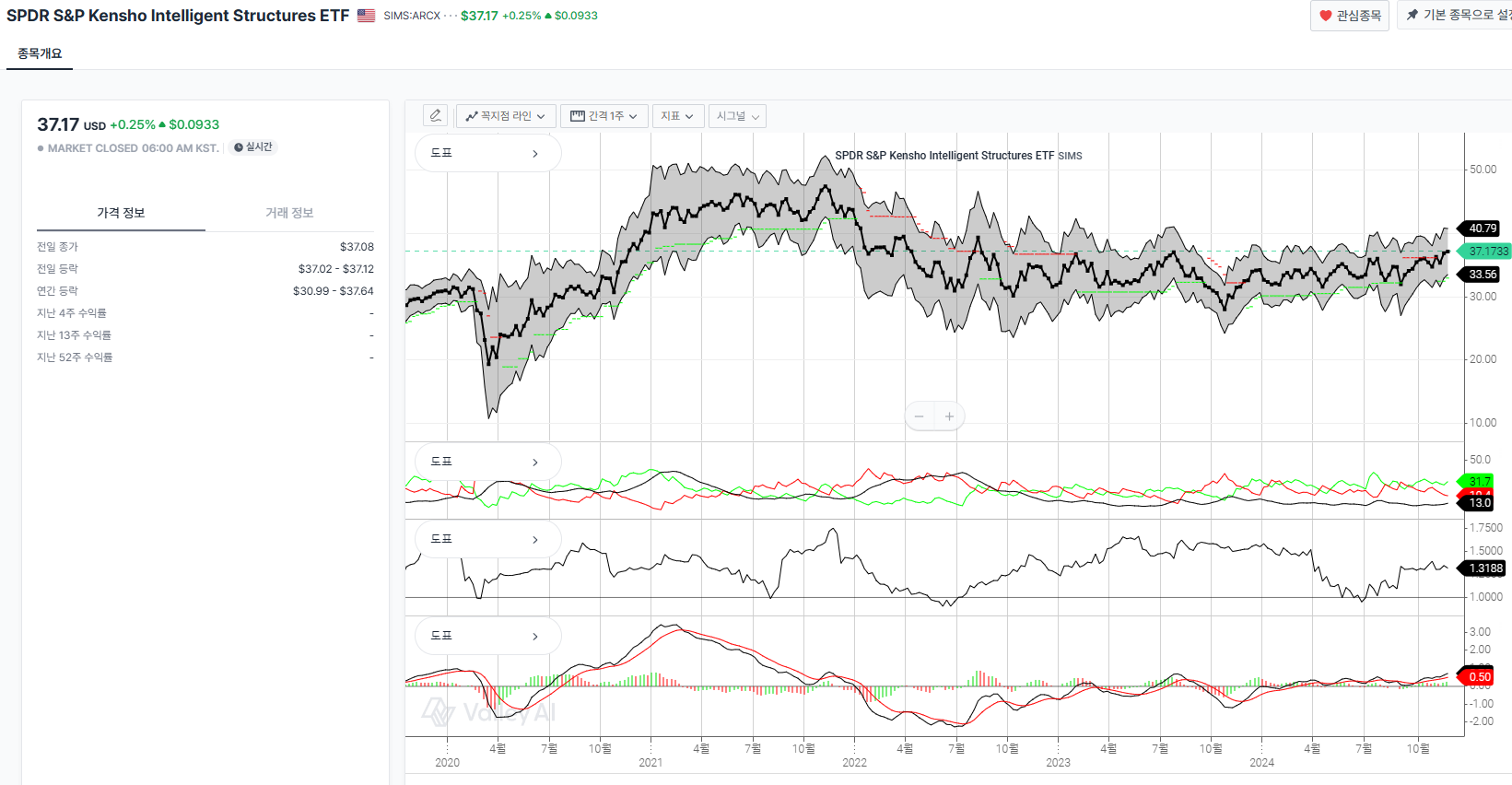The image size is (1512, 785).
Task: Zoom in the chart with the plus button
Action: [949, 416]
